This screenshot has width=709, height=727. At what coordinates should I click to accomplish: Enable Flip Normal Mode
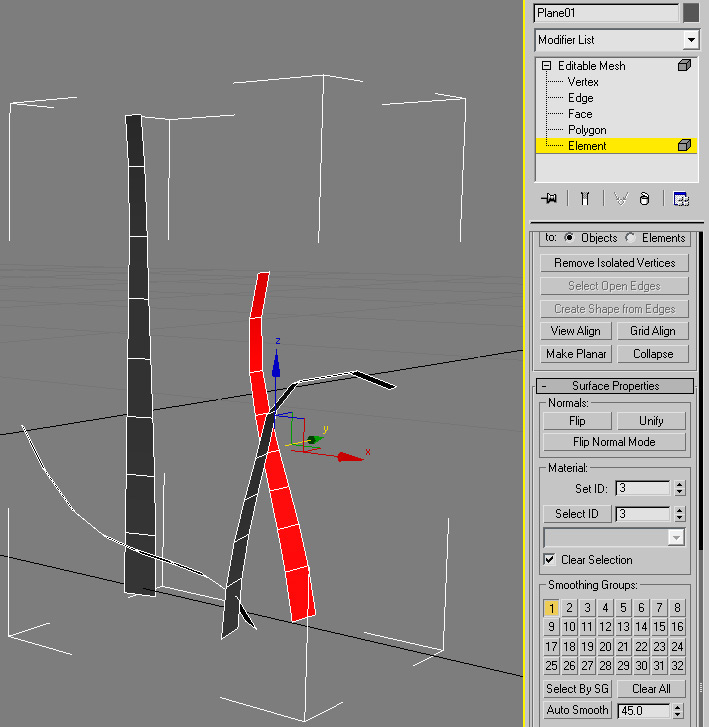pyautogui.click(x=614, y=442)
